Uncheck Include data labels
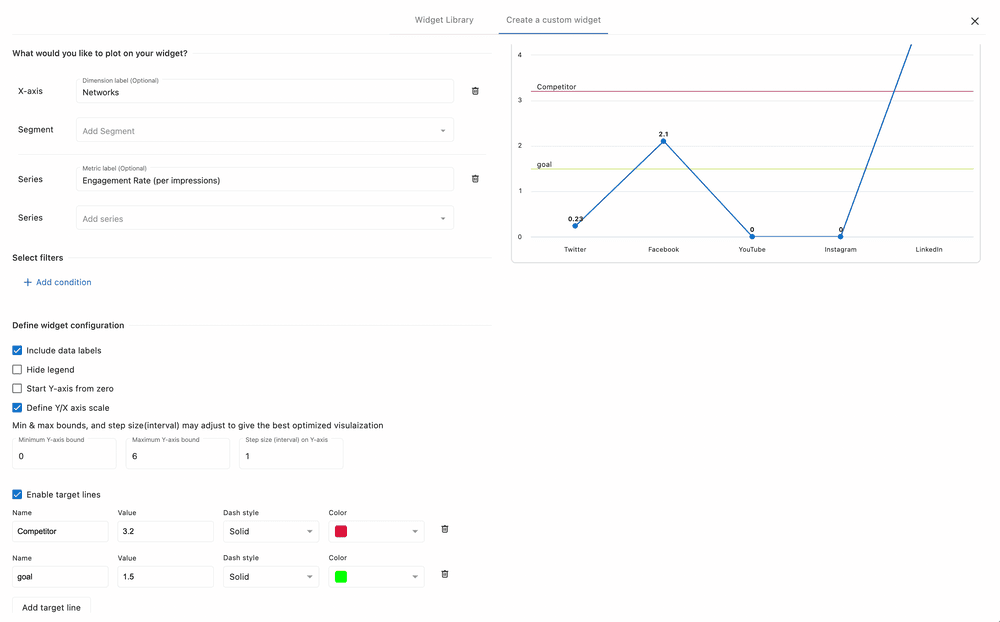 coord(17,351)
